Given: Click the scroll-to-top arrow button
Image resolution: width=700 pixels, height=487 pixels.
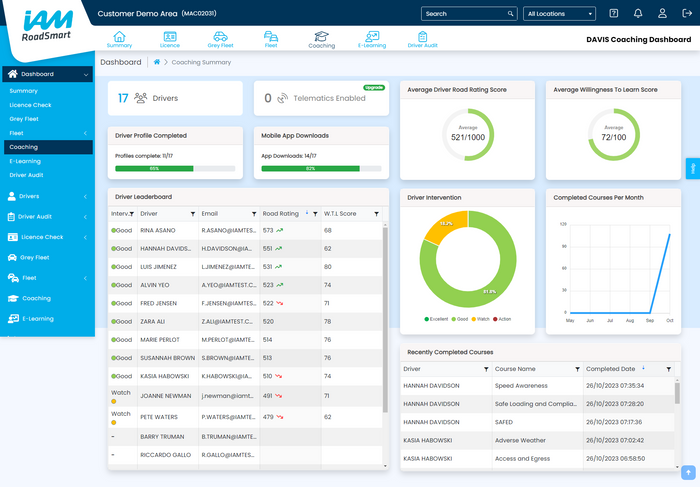Looking at the screenshot, I should (x=688, y=471).
